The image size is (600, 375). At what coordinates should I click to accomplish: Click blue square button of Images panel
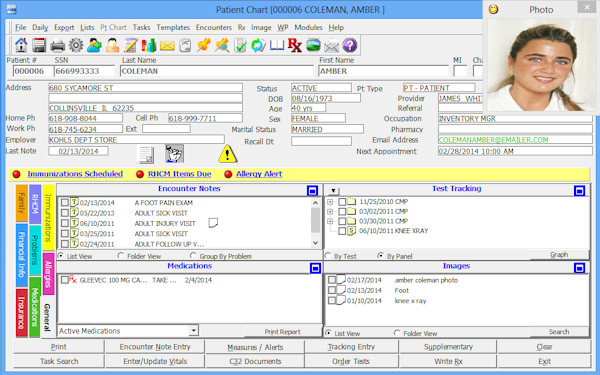click(x=579, y=268)
